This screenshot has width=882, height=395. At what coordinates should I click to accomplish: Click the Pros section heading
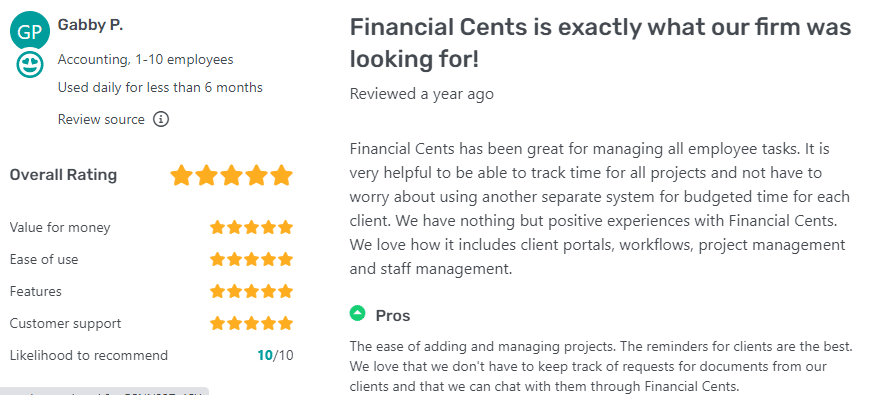(x=393, y=316)
